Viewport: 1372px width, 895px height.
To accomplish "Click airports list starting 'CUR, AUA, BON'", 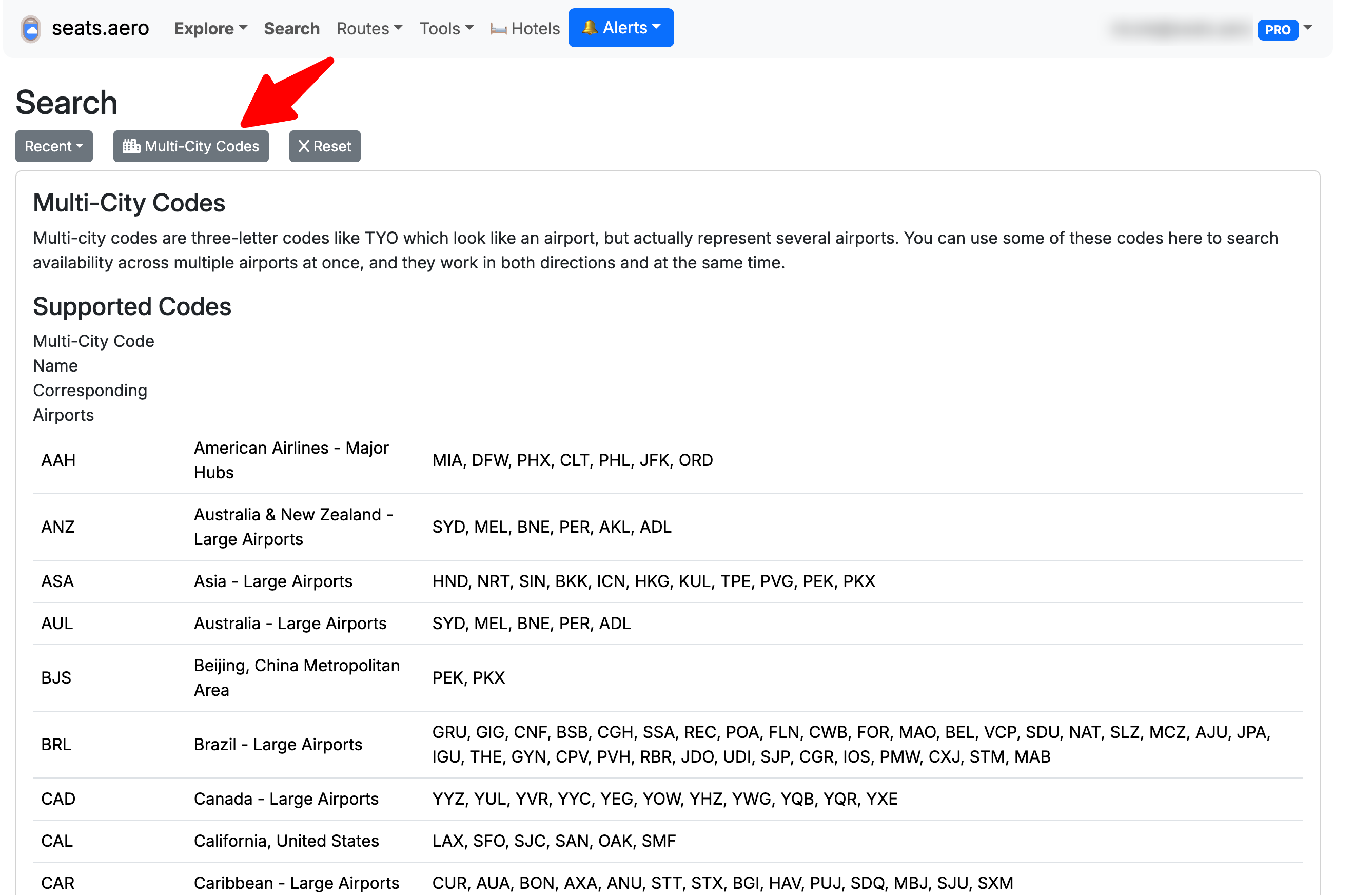I will click(x=722, y=883).
